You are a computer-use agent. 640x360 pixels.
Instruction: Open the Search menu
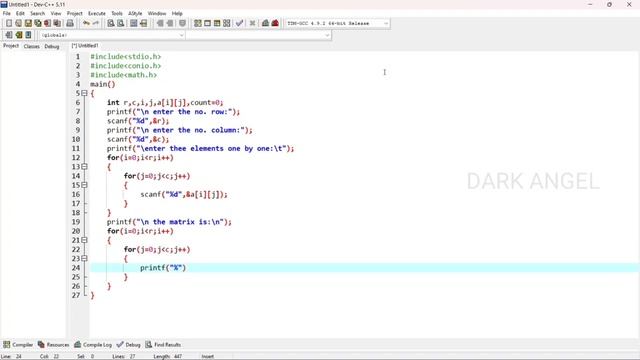pyautogui.click(x=38, y=13)
